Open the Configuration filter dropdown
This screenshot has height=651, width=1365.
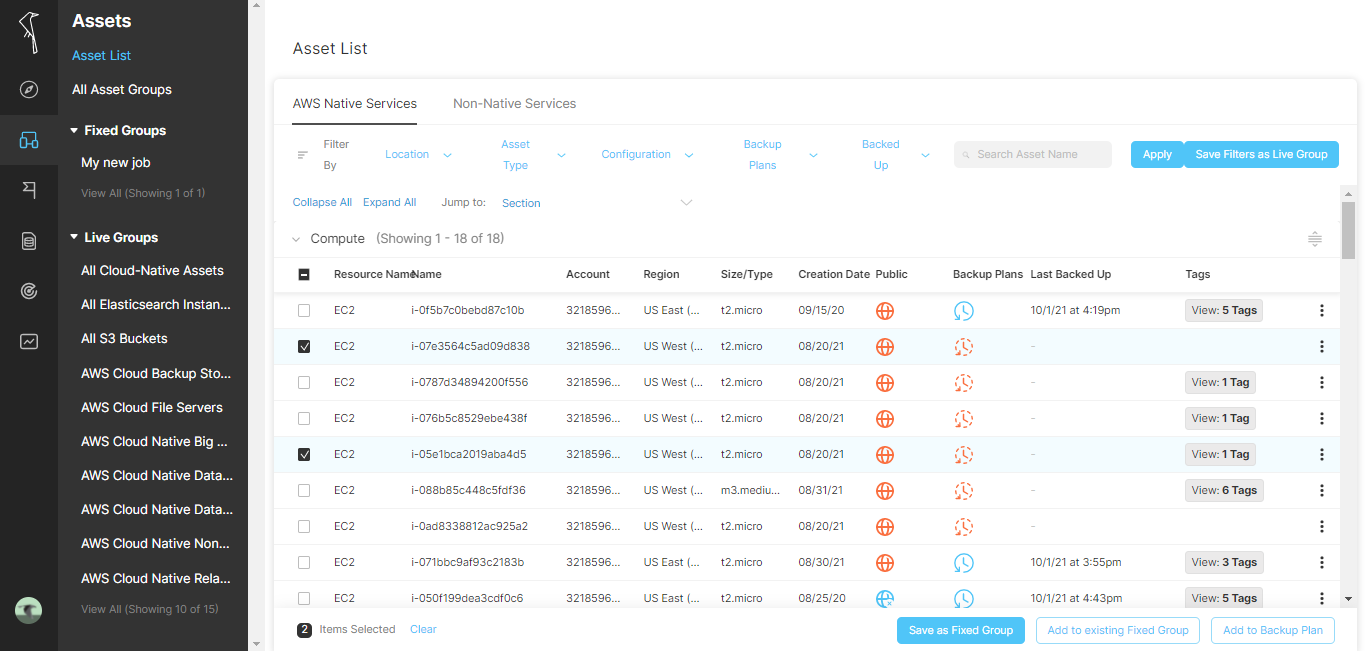(648, 155)
